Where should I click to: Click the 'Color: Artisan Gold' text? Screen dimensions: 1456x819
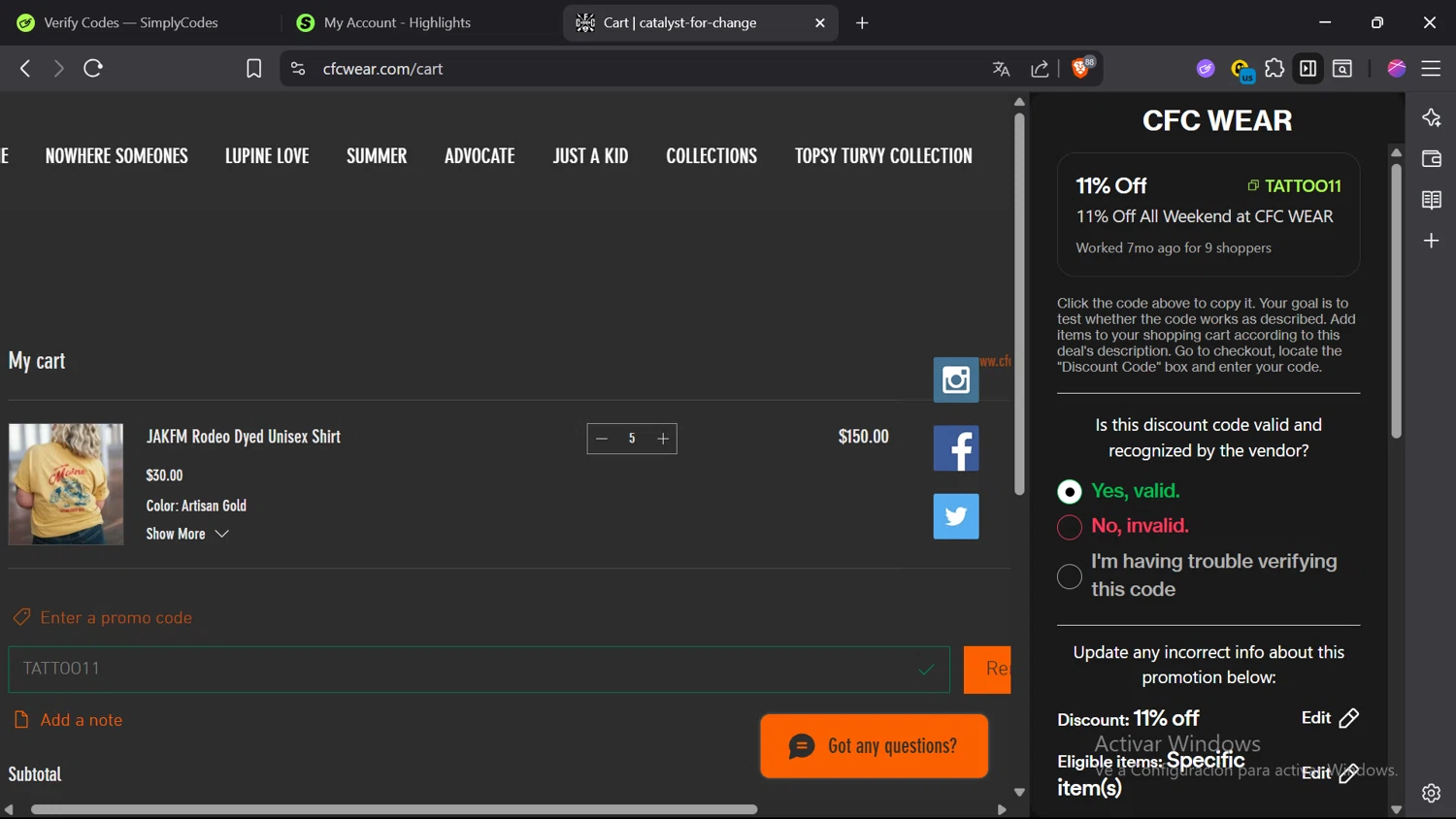pos(196,506)
